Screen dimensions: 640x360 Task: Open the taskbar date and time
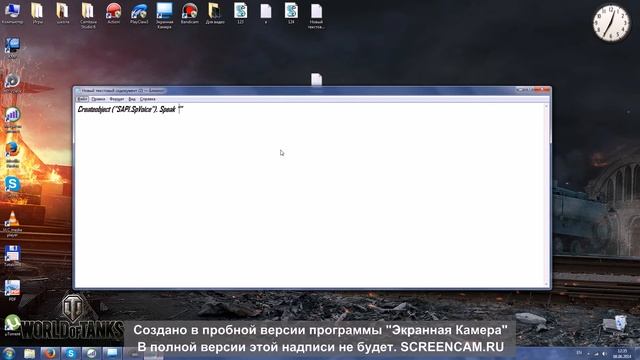[622, 353]
